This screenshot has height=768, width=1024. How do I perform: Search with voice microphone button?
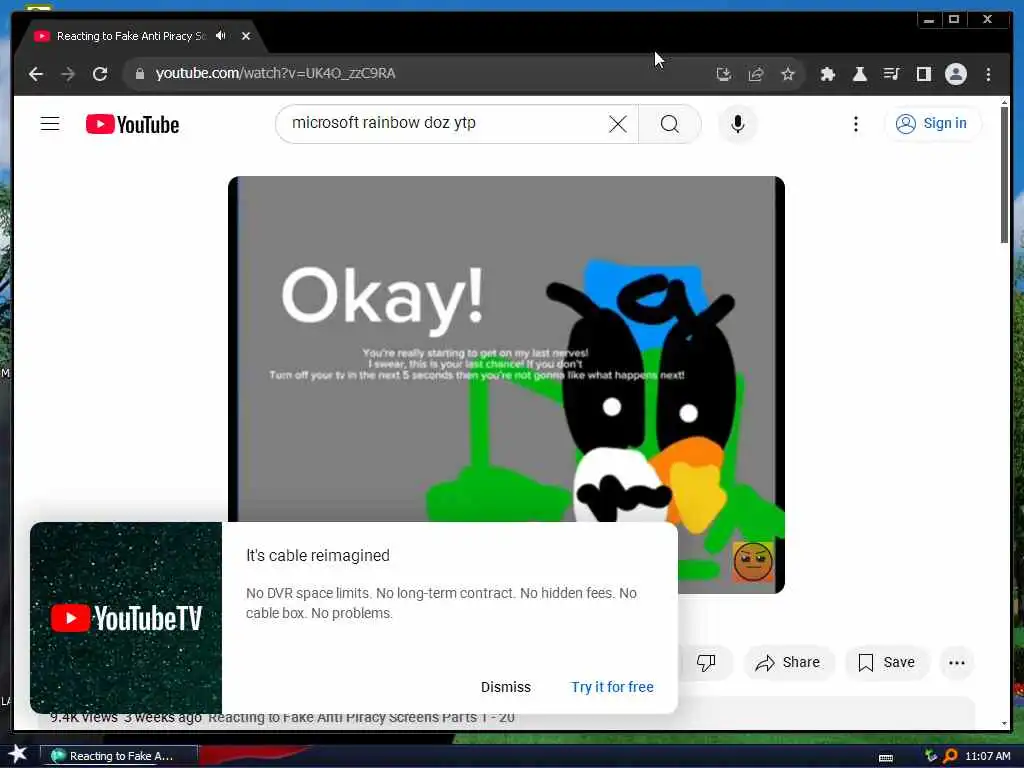point(737,123)
